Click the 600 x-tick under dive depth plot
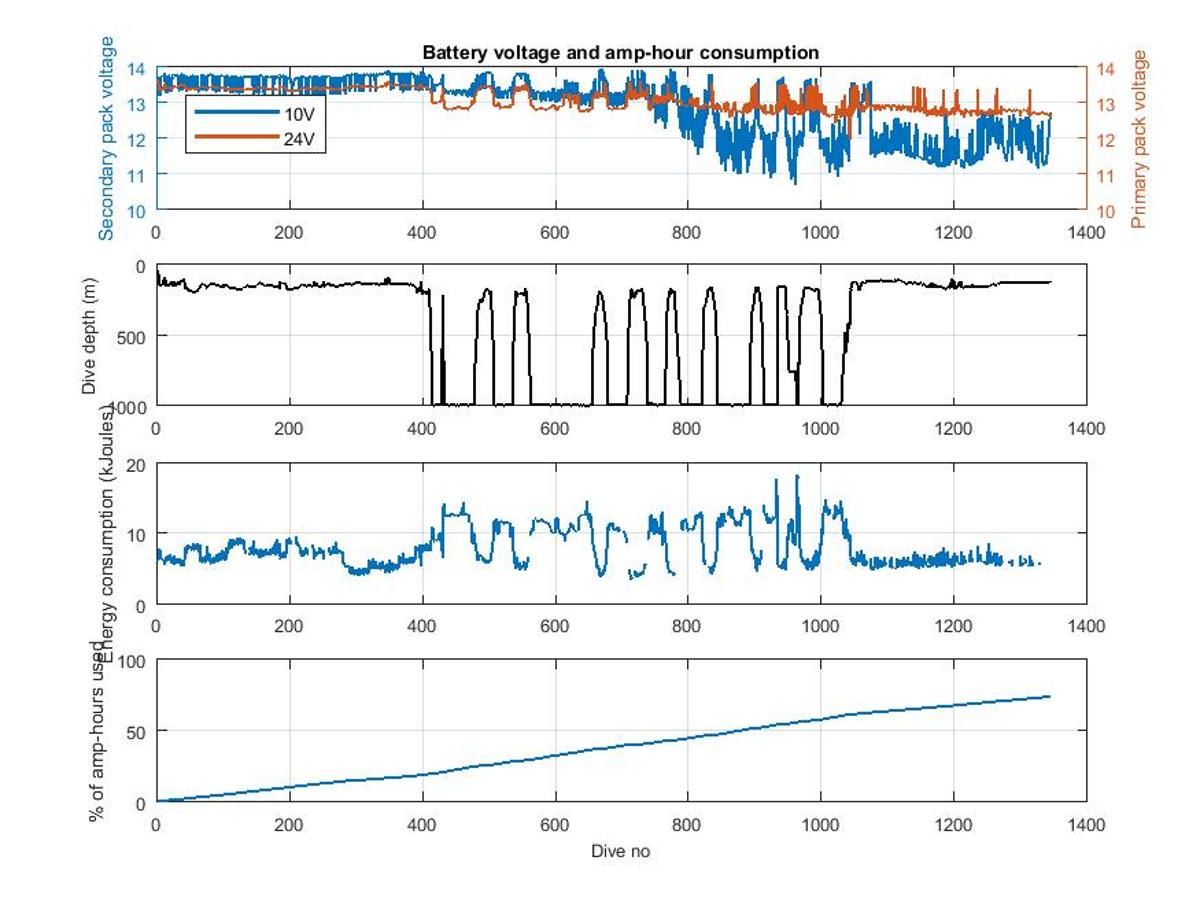 pyautogui.click(x=554, y=429)
